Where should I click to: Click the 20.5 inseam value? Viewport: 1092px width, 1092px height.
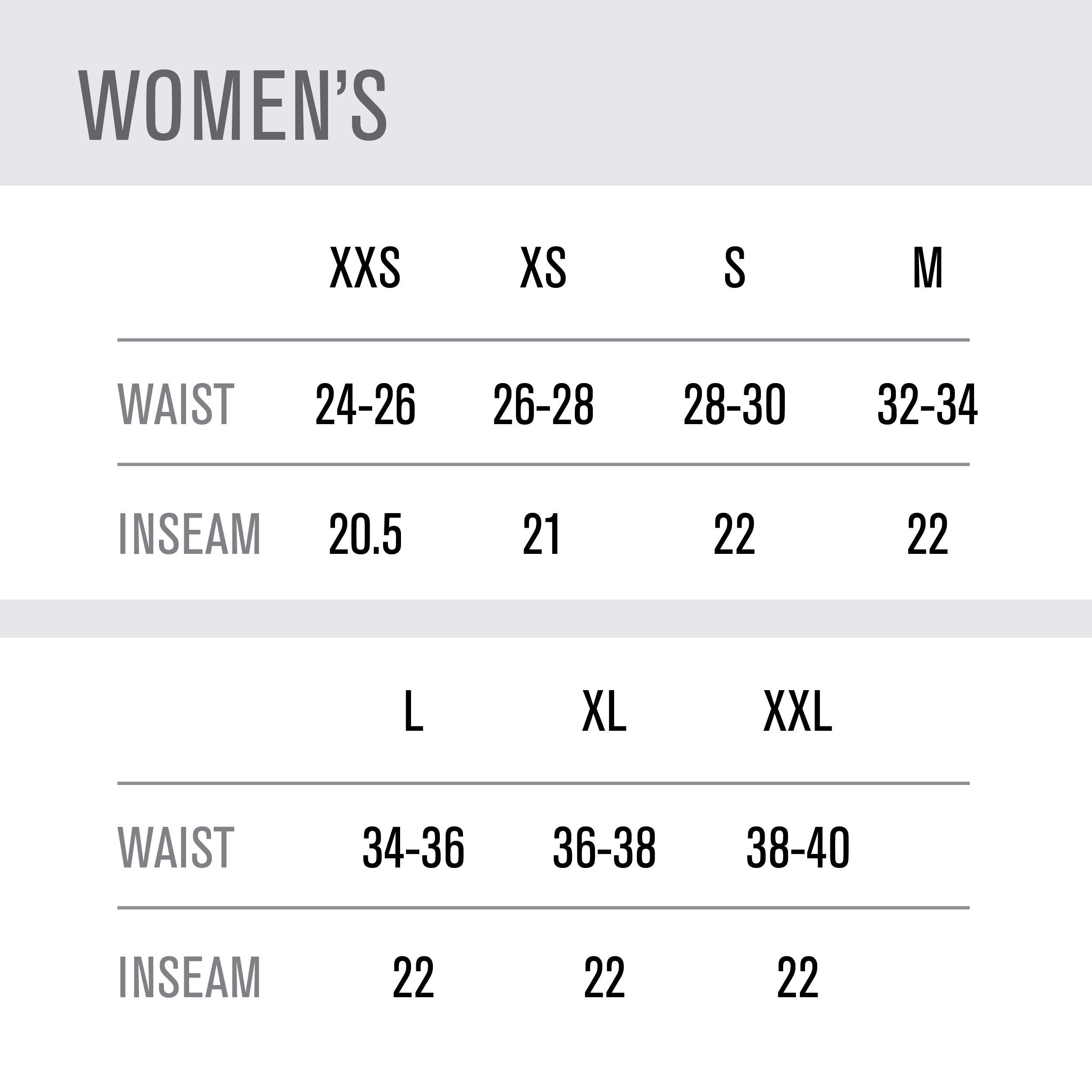click(x=365, y=534)
